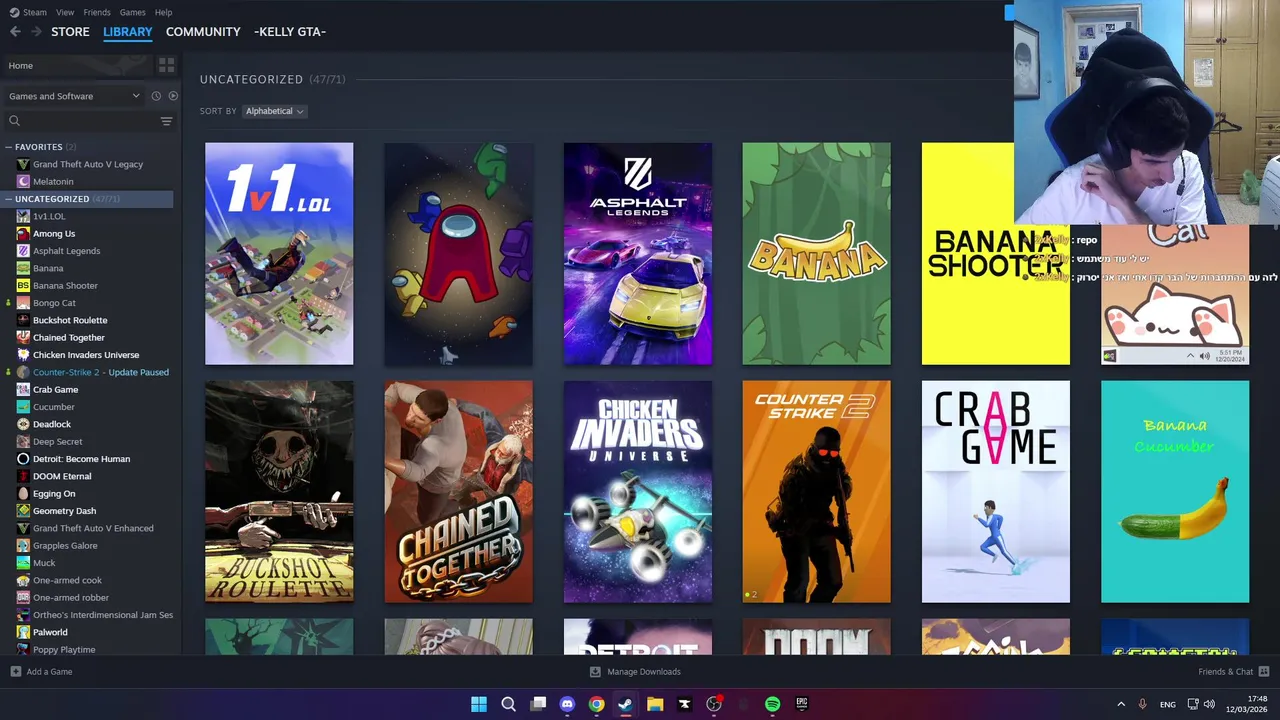The width and height of the screenshot is (1280, 720).
Task: Open Friends & Chat icon
Action: click(x=1264, y=672)
